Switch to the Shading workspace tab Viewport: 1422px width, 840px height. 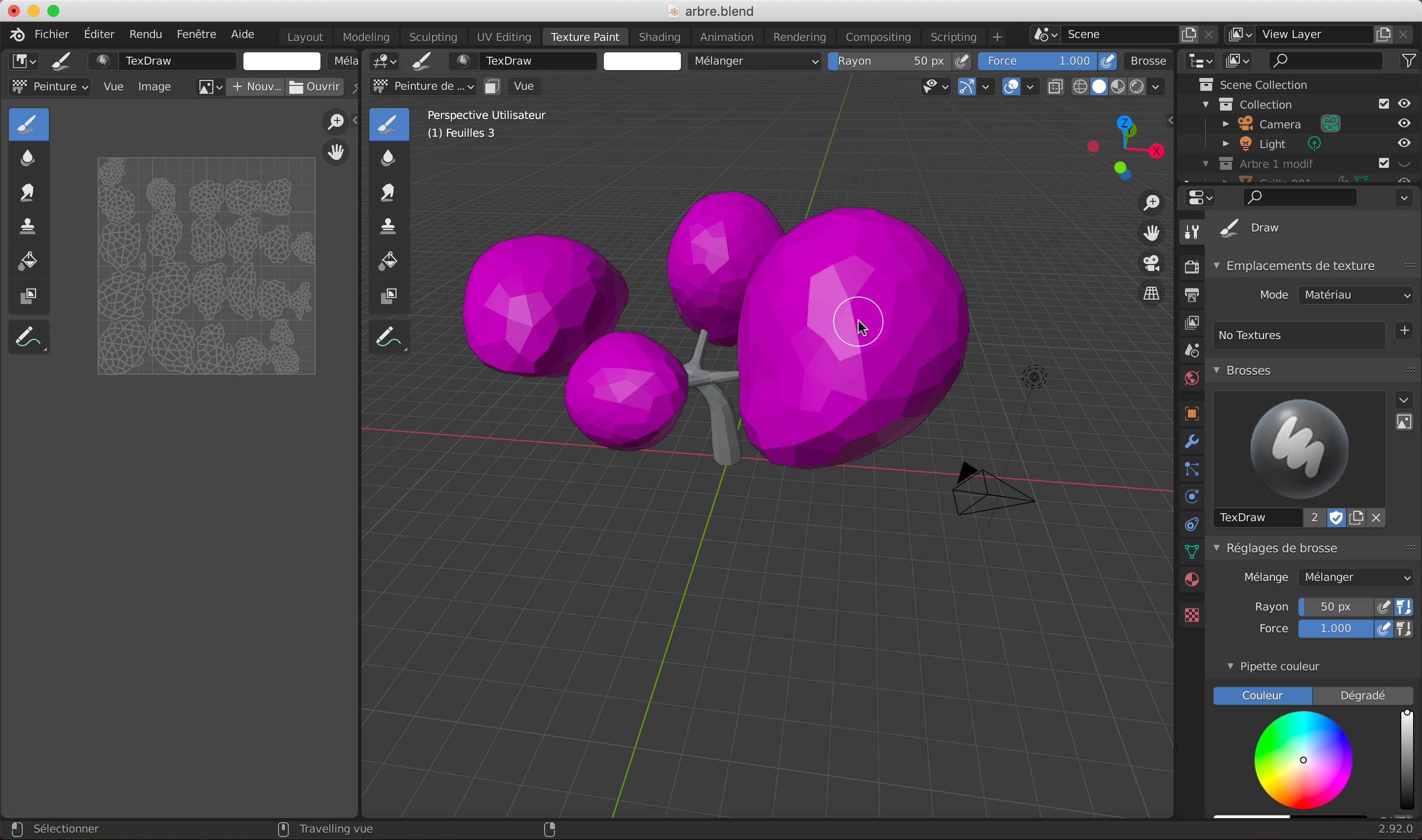659,37
